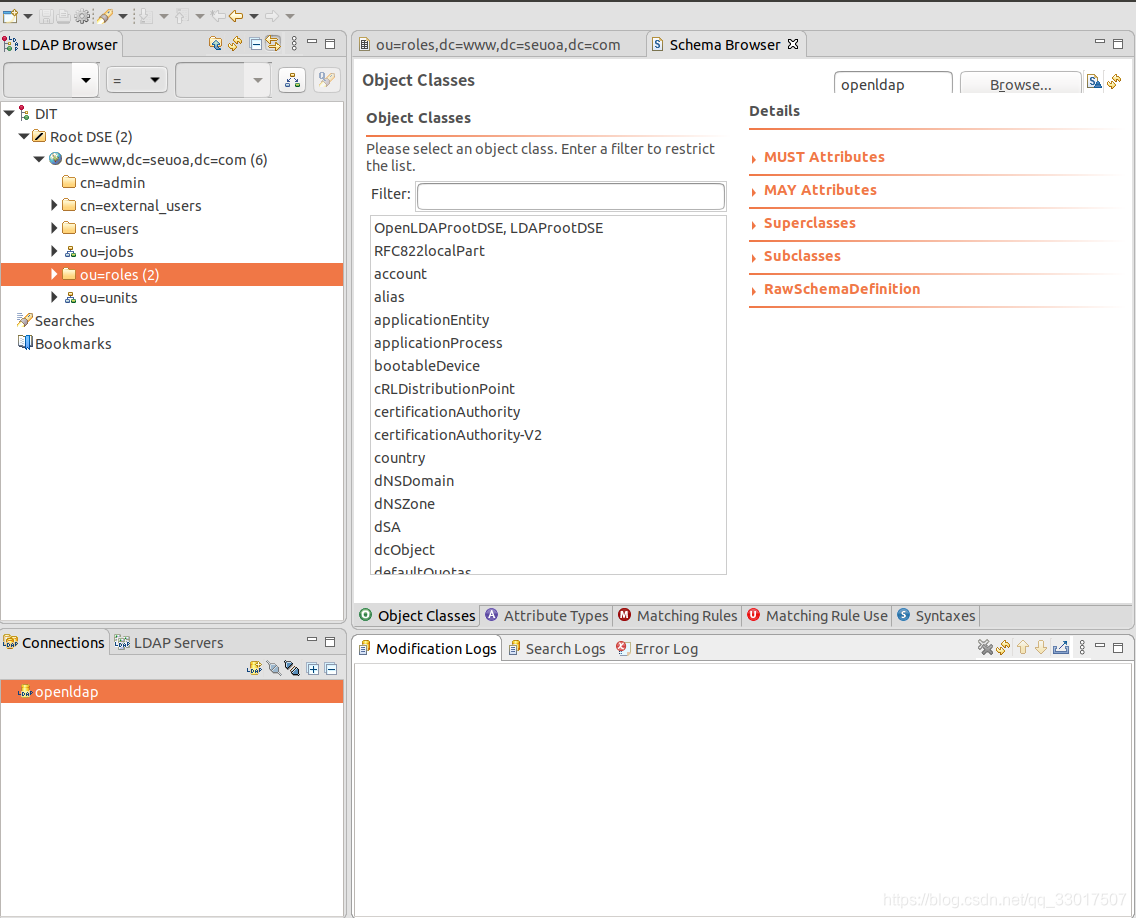
Task: Click the Open Schema Browser pen icon in toolbar
Action: pos(105,15)
